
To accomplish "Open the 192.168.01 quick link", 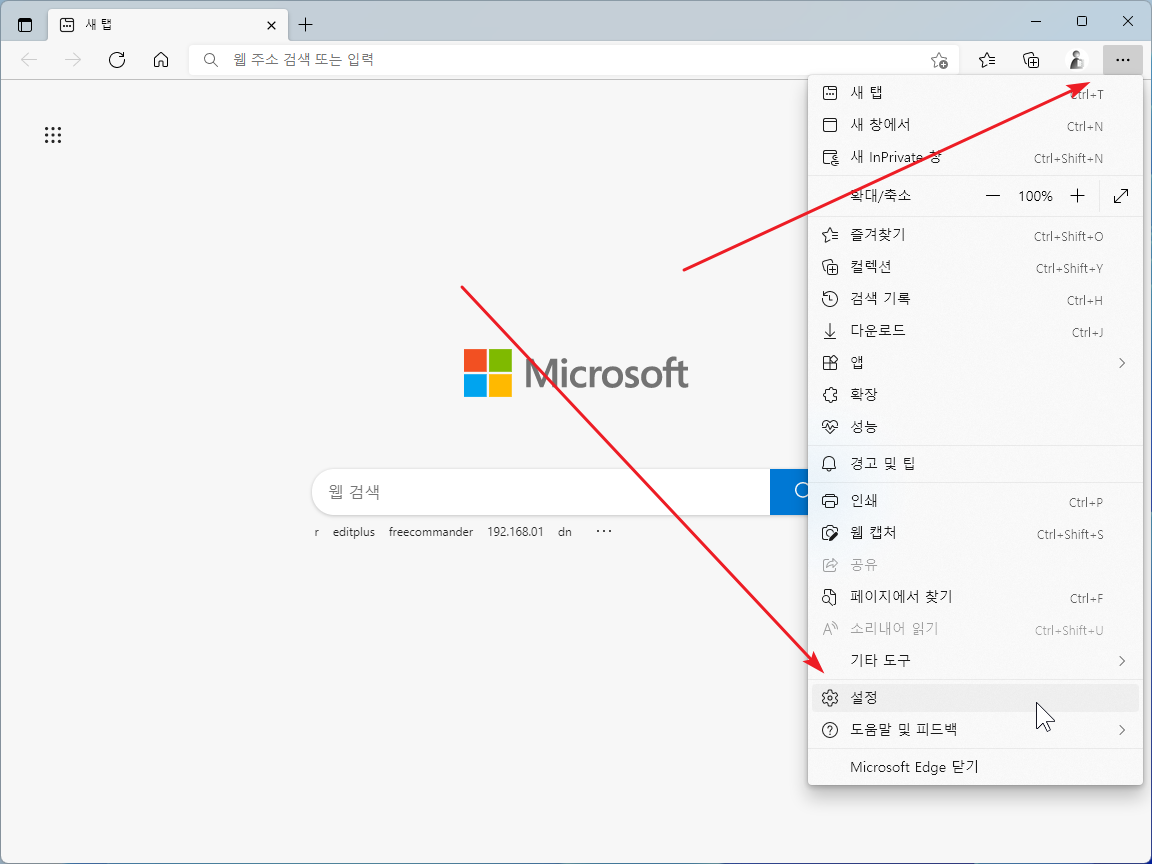I will tap(515, 532).
